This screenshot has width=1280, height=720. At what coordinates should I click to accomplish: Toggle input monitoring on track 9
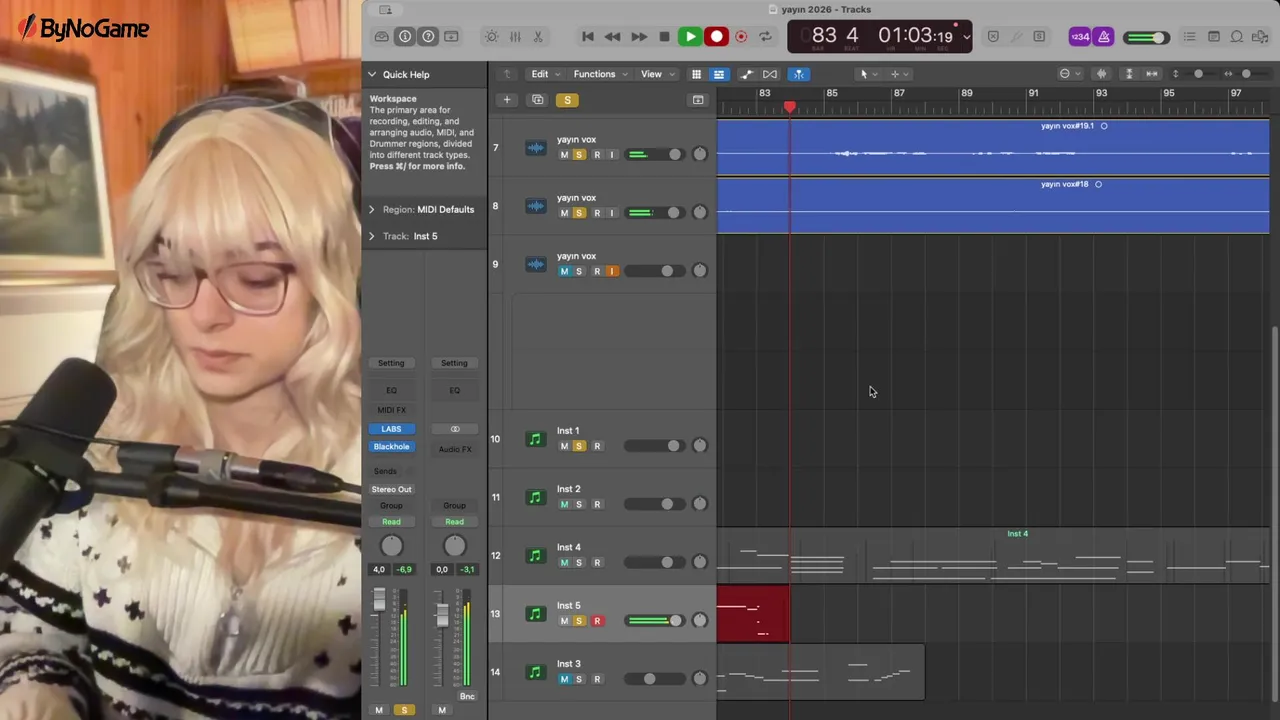612,271
